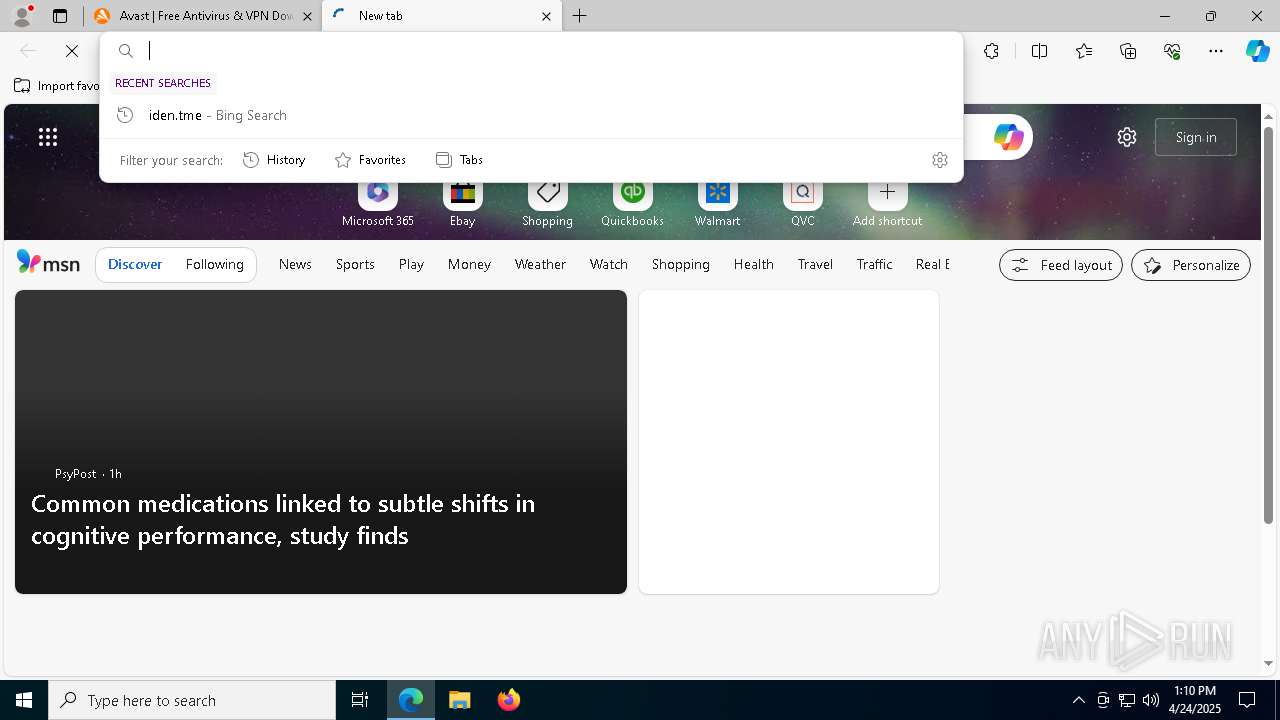Click the taskbar search box
Viewport: 1280px width, 720px height.
[x=192, y=700]
